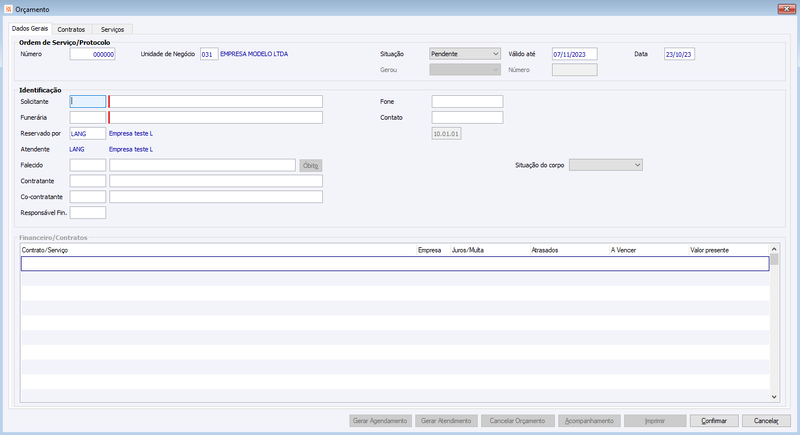Click the Acompanhamento button
The image size is (800, 435).
click(x=589, y=421)
